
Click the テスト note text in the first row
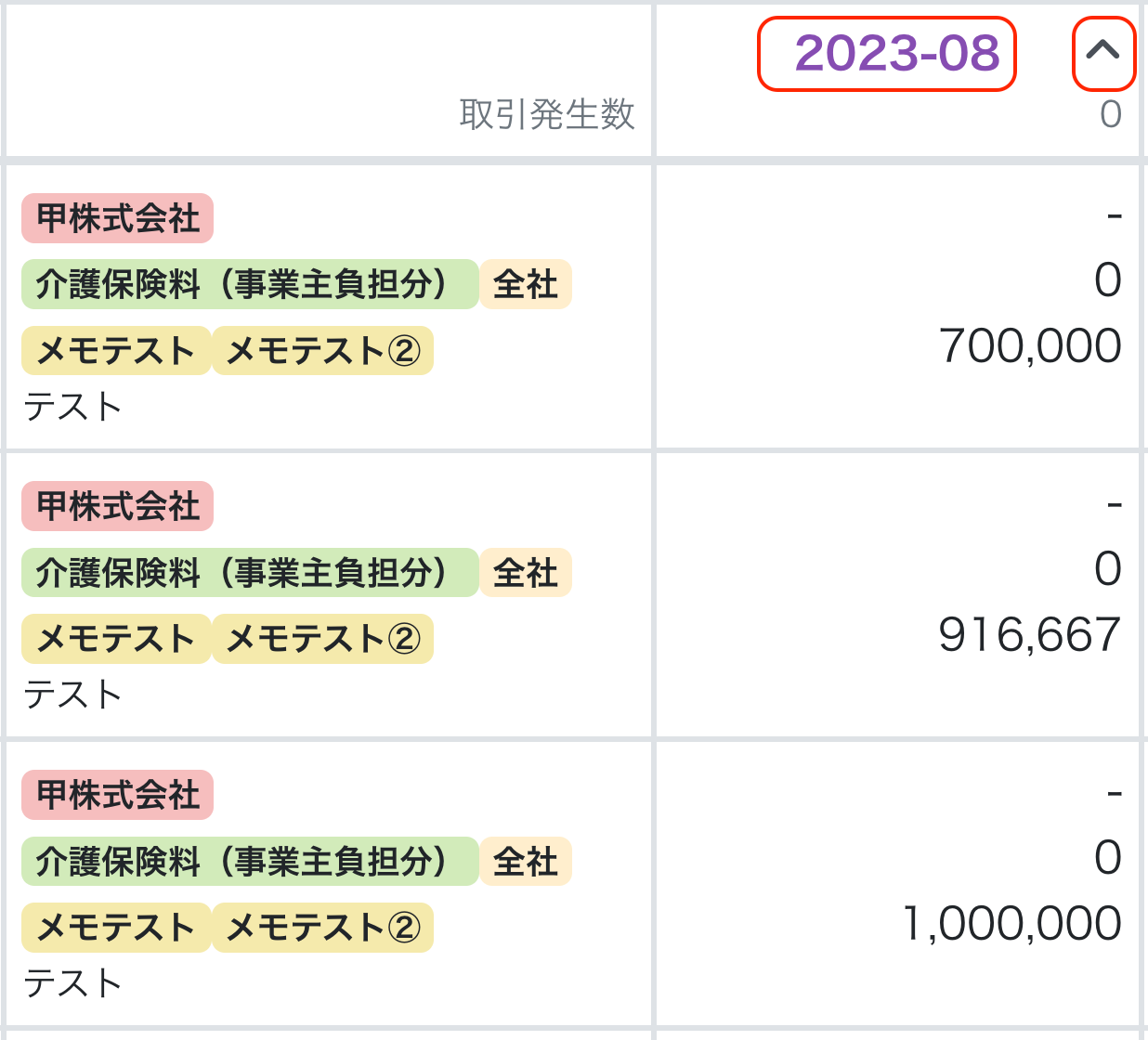pos(72,407)
